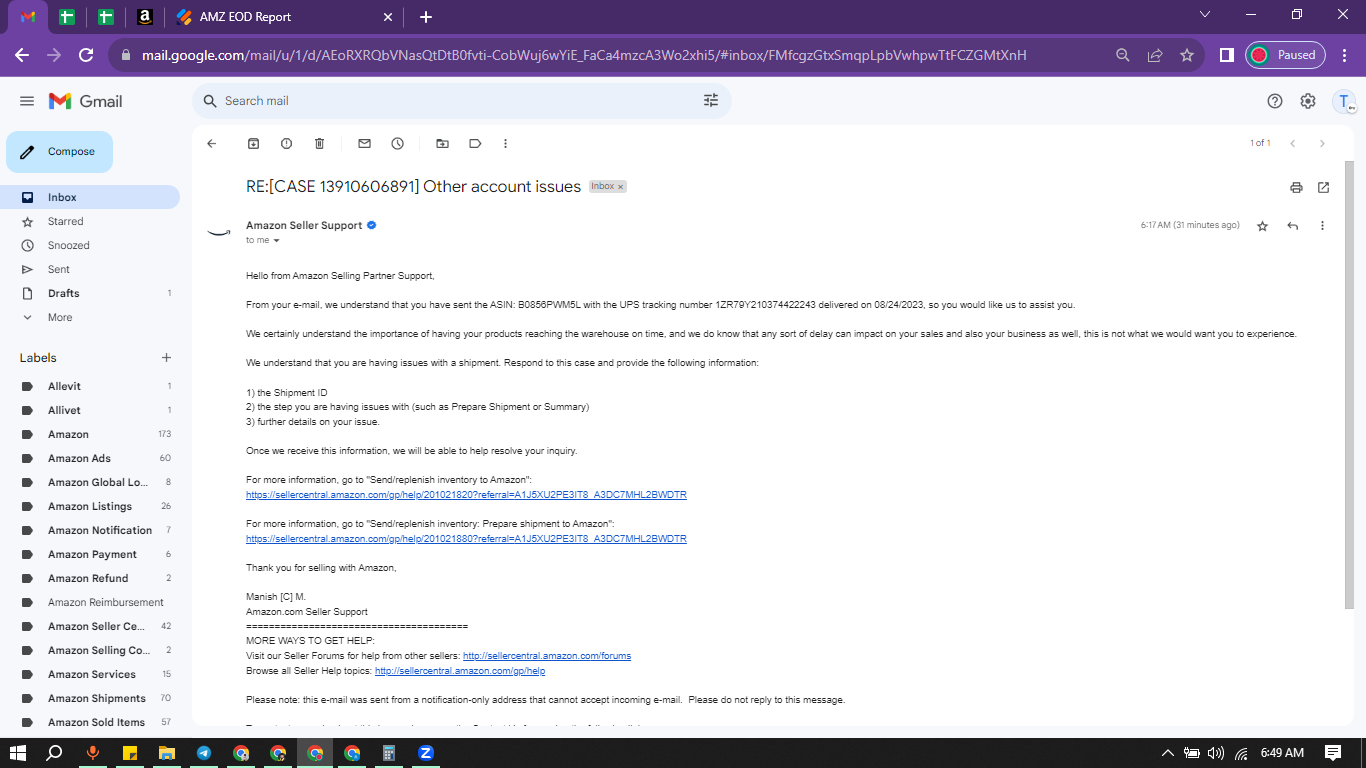Open Gmail Support help icon
The width and height of the screenshot is (1366, 768).
click(1274, 101)
